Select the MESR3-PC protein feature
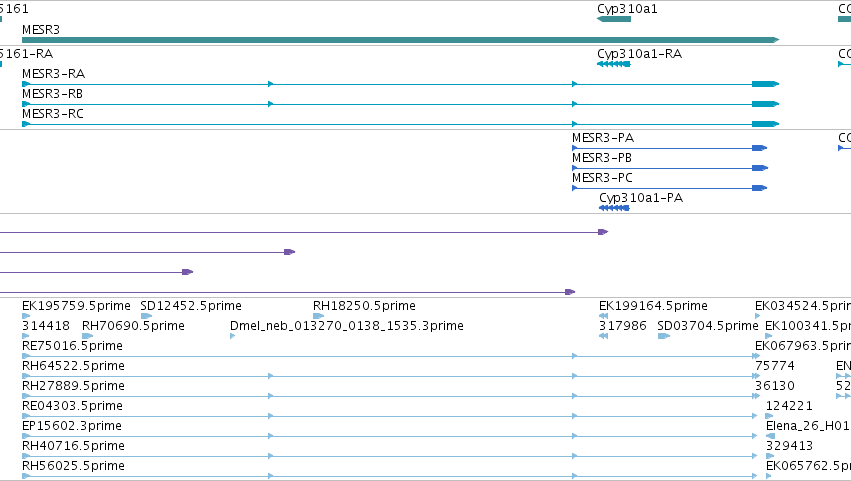851x481 pixels. click(x=670, y=188)
